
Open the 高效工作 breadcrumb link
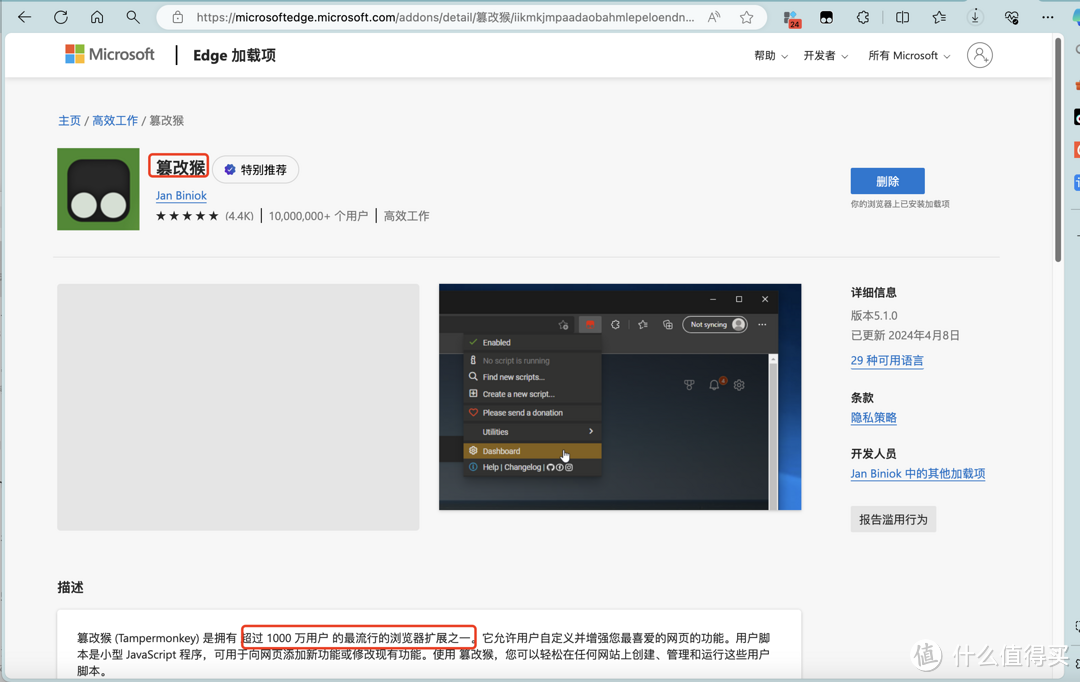pos(115,121)
